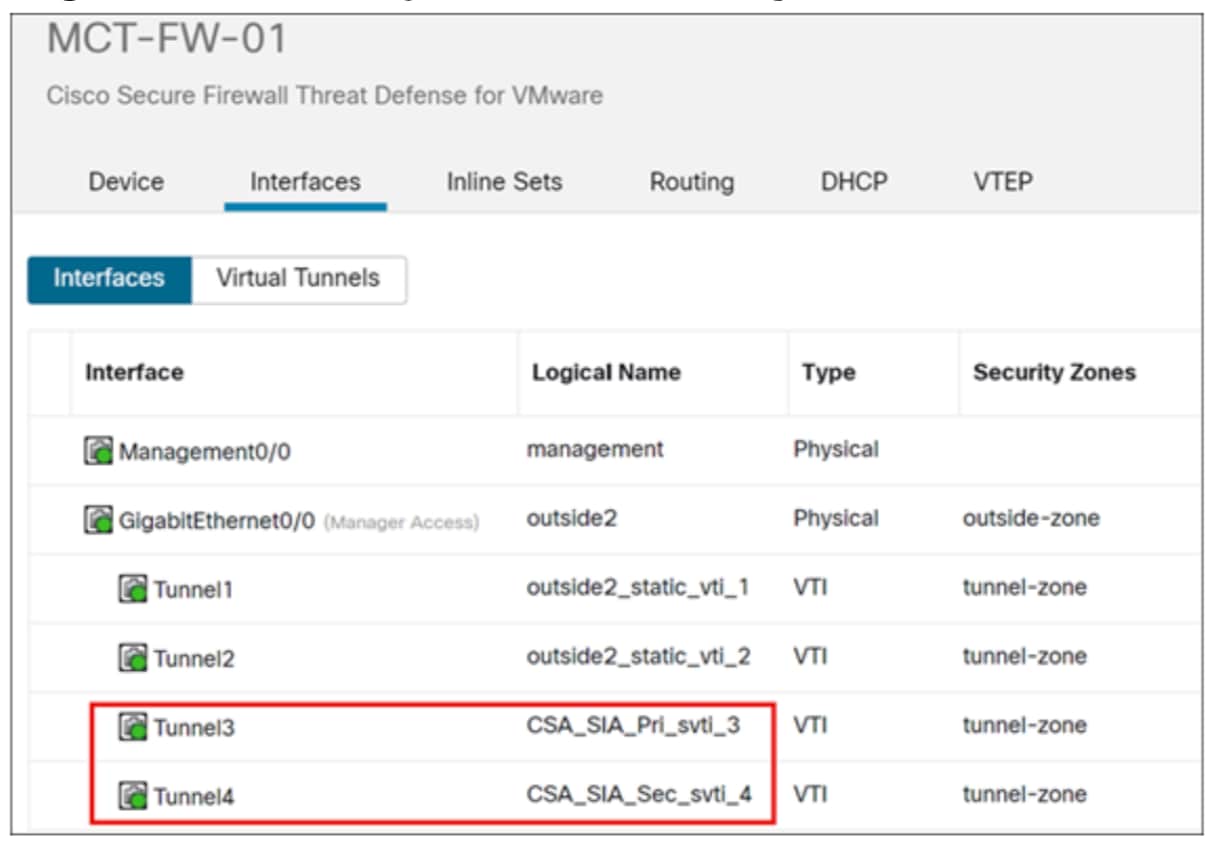This screenshot has height=846, width=1214.
Task: Open the Interfaces top tab
Action: (305, 182)
